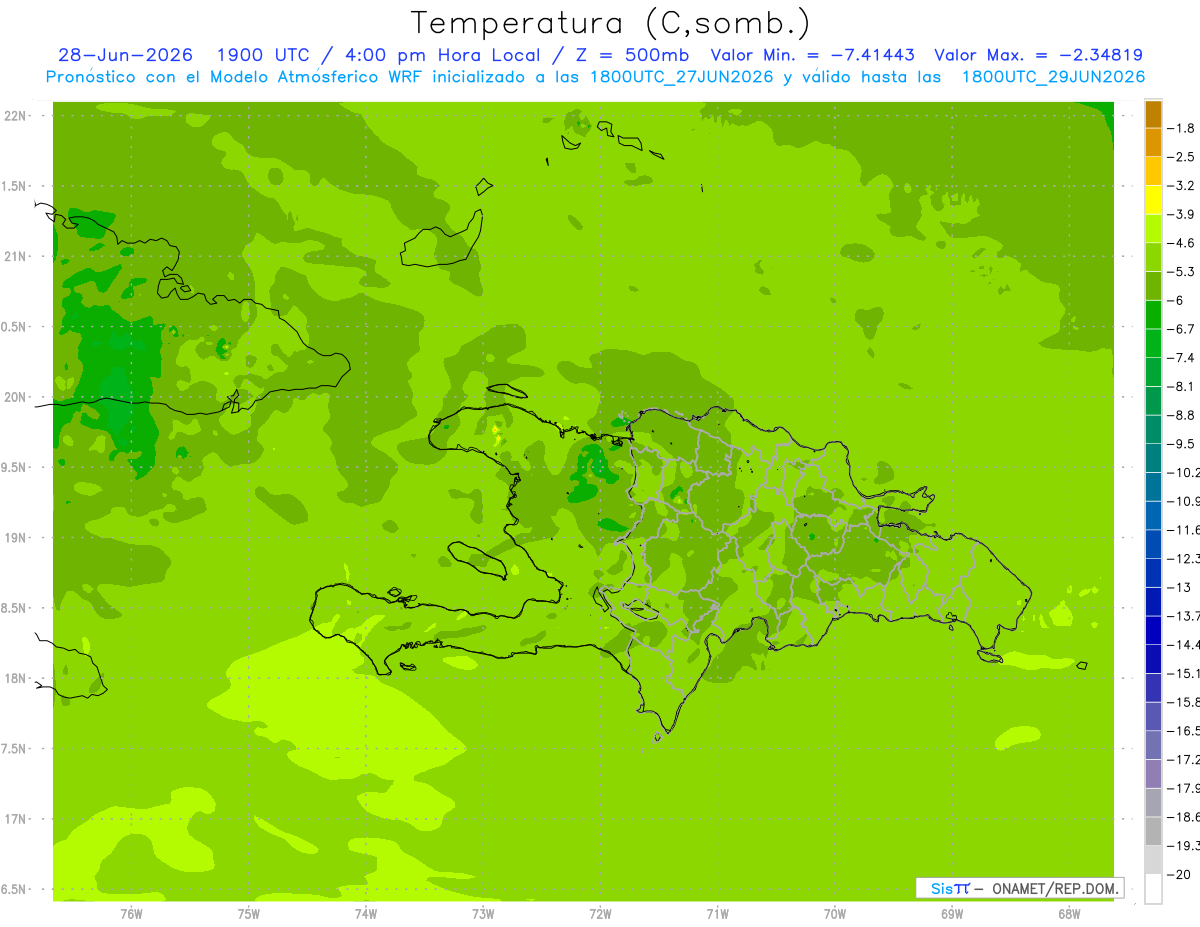
Task: Click the '72W' longitude axis label
Action: click(600, 914)
